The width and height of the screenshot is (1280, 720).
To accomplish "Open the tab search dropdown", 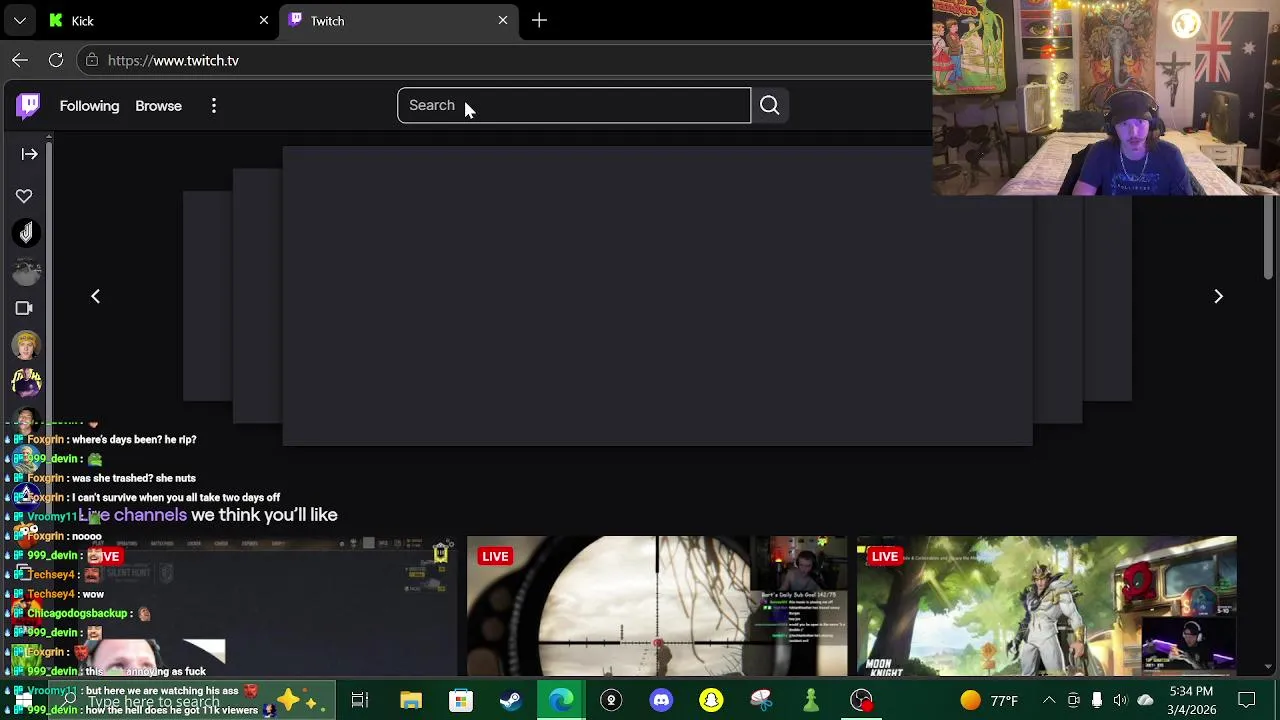I will click(x=20, y=20).
